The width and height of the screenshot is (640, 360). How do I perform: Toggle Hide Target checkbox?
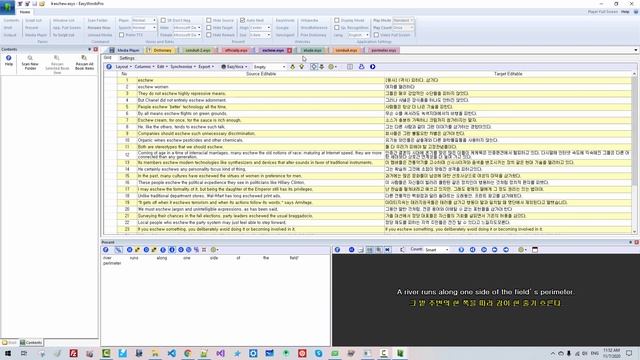pos(209,28)
